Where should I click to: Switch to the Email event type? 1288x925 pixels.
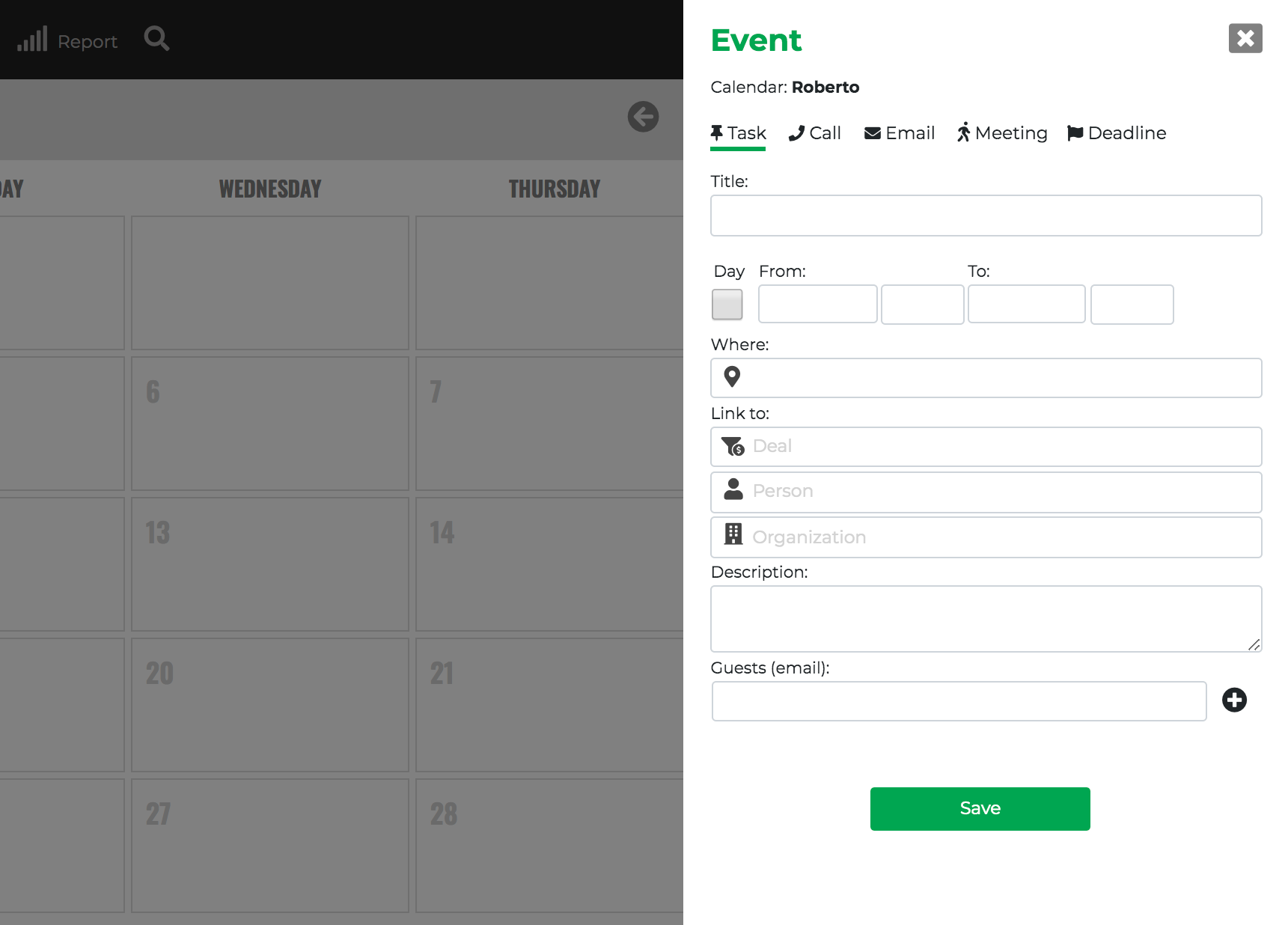pos(900,133)
